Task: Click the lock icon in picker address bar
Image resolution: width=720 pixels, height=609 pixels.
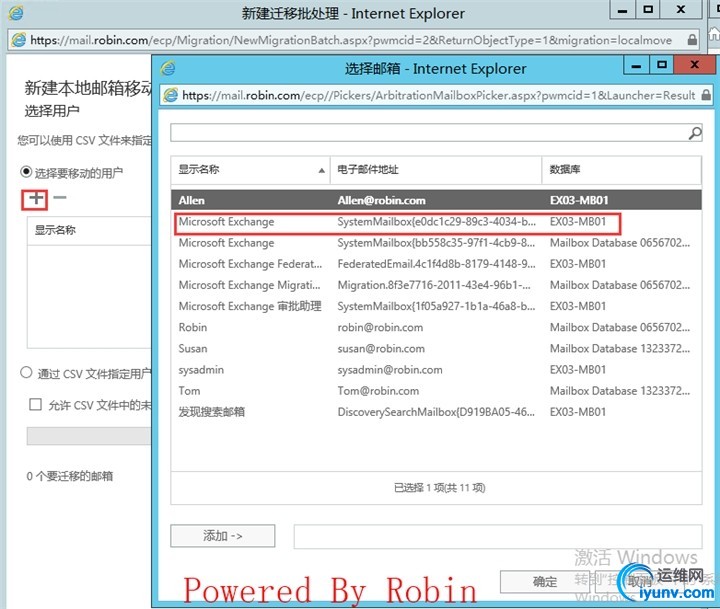Action: click(706, 96)
